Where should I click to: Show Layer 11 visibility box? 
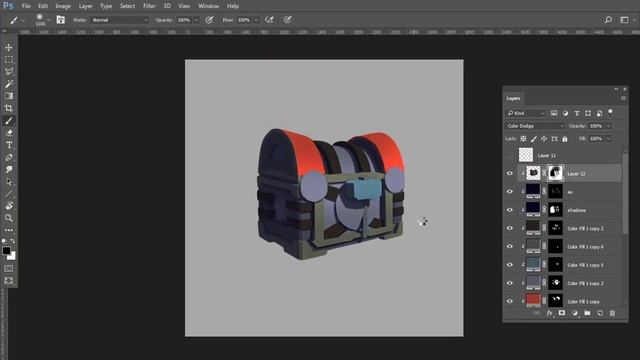pyautogui.click(x=510, y=155)
